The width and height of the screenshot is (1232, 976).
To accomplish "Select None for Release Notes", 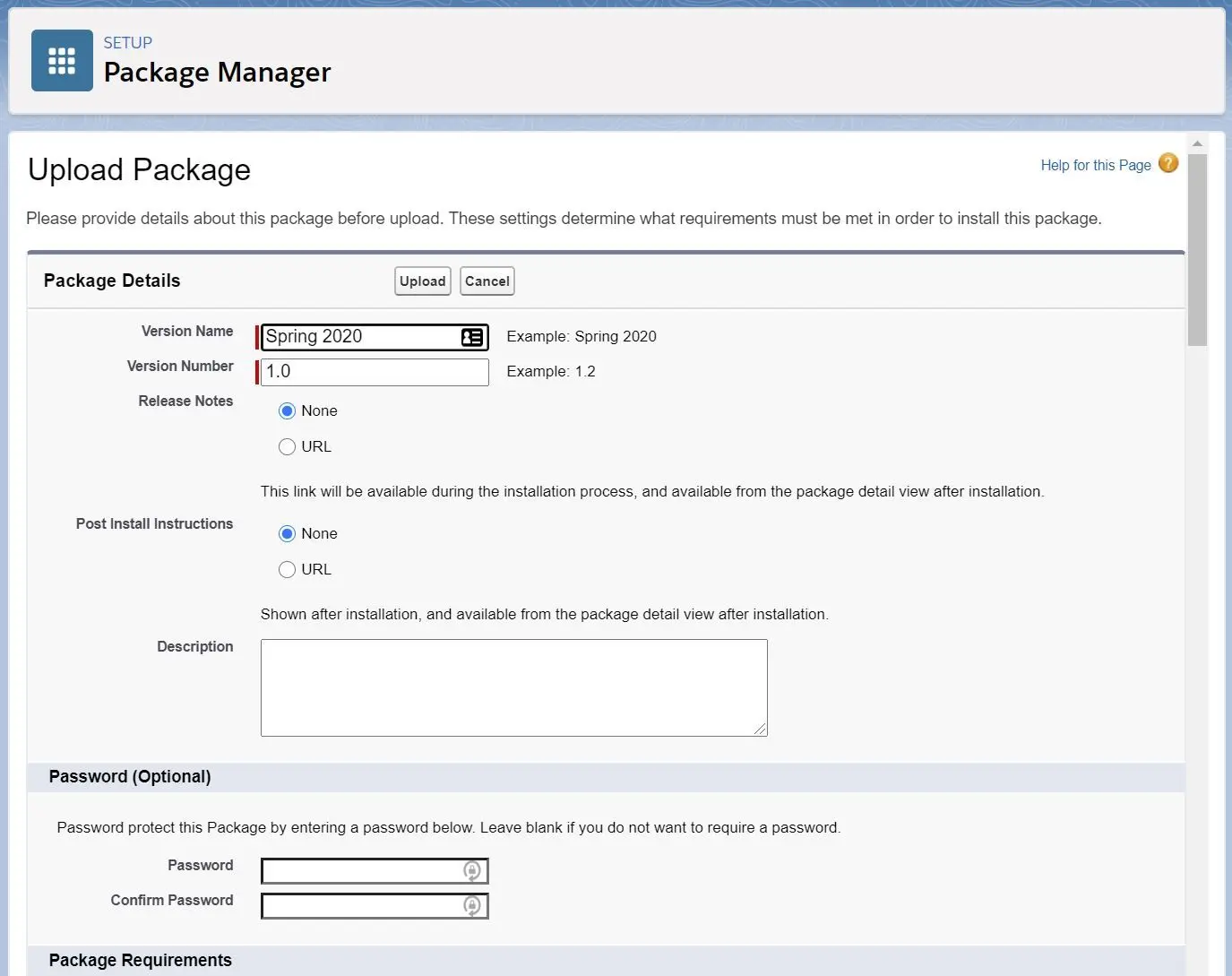I will coord(287,411).
